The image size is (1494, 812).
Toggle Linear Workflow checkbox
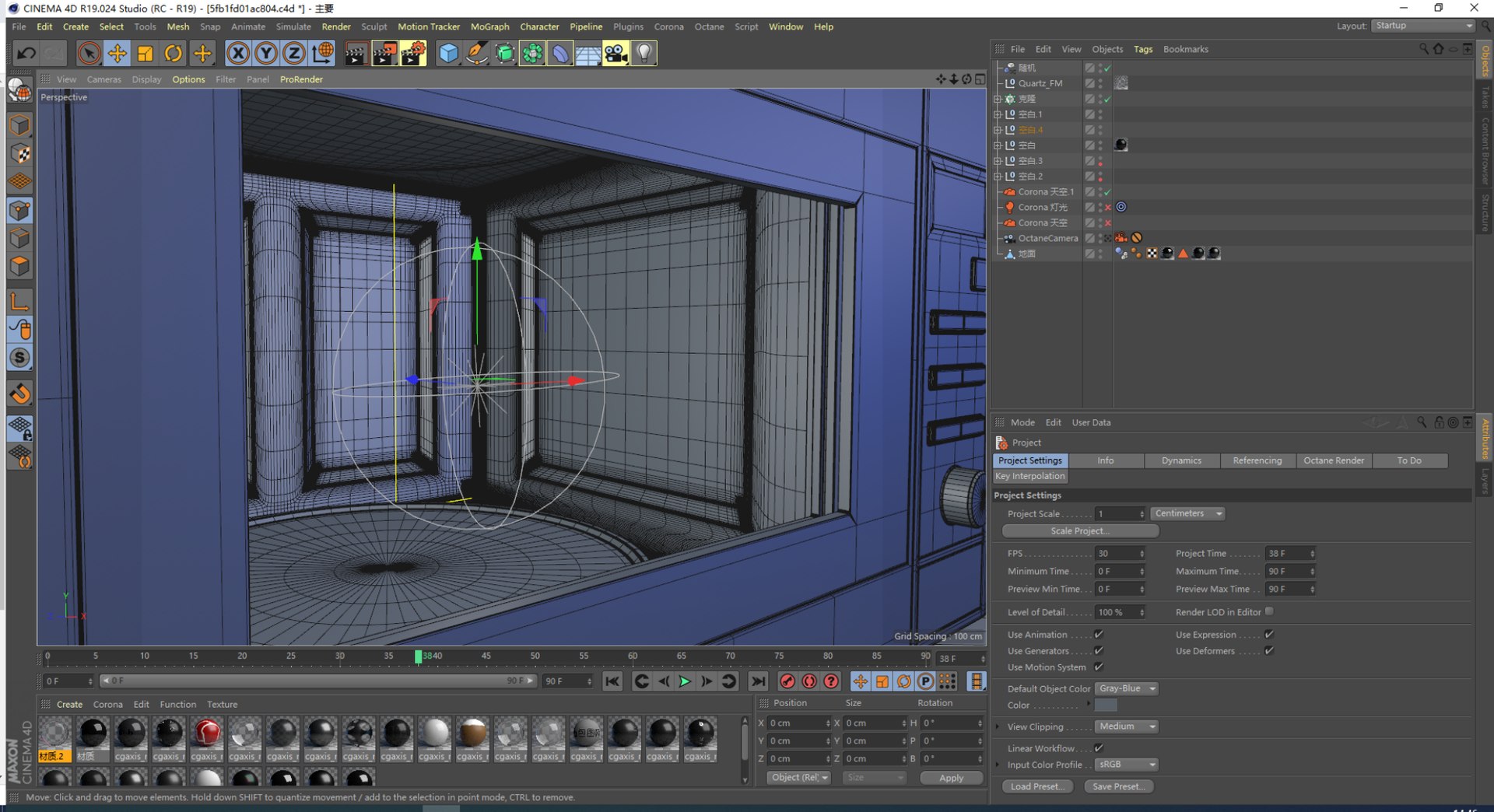click(x=1099, y=748)
